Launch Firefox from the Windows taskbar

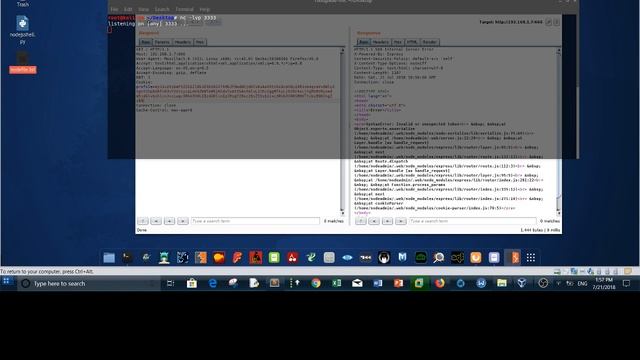439,283
